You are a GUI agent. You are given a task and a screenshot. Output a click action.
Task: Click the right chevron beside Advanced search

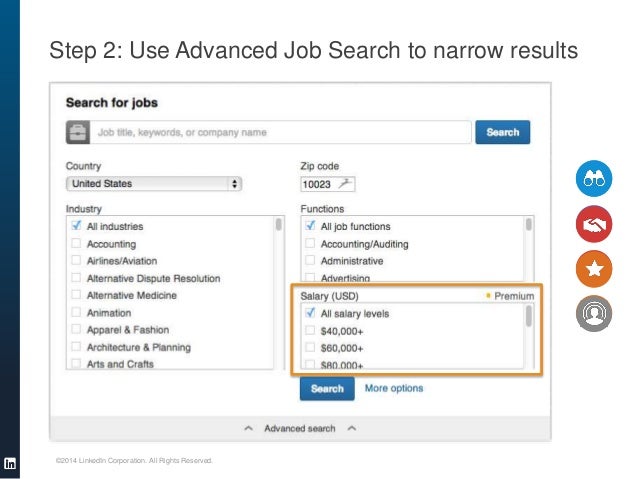coord(351,429)
